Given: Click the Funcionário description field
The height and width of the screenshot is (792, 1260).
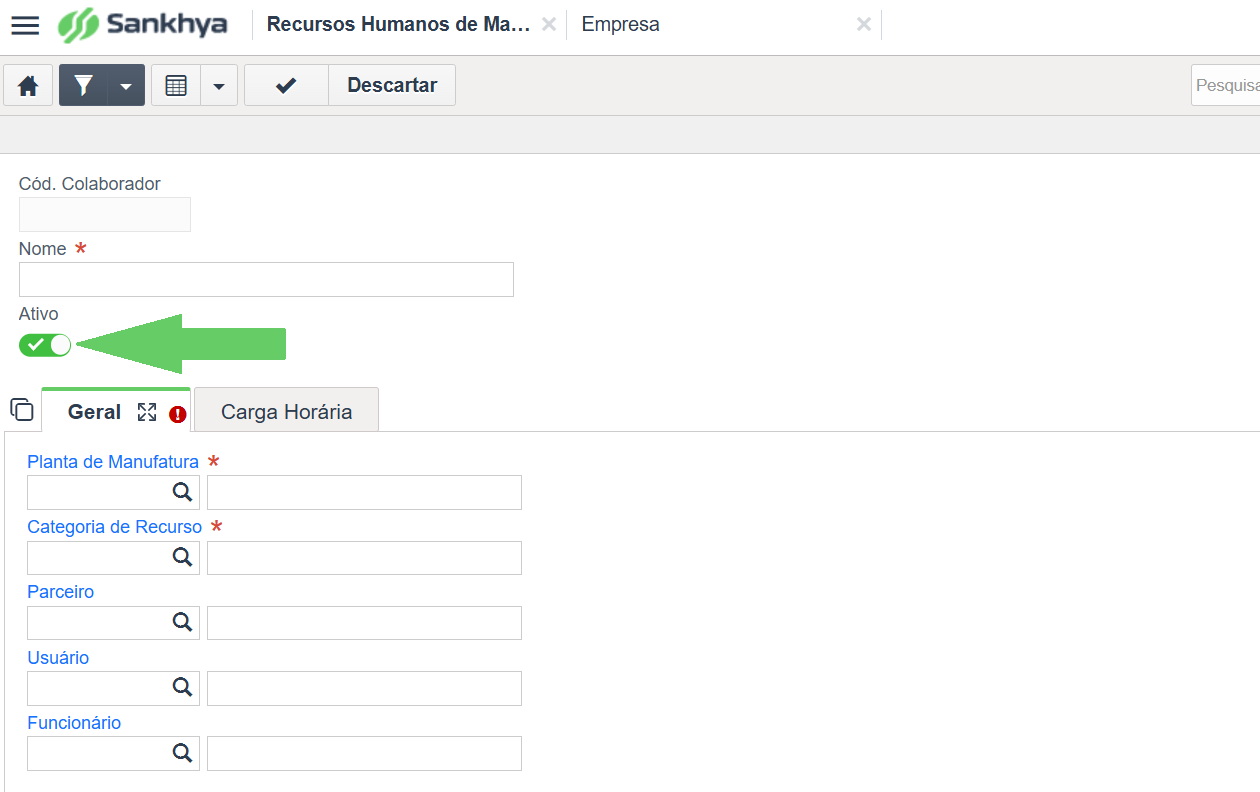Looking at the screenshot, I should (x=364, y=754).
